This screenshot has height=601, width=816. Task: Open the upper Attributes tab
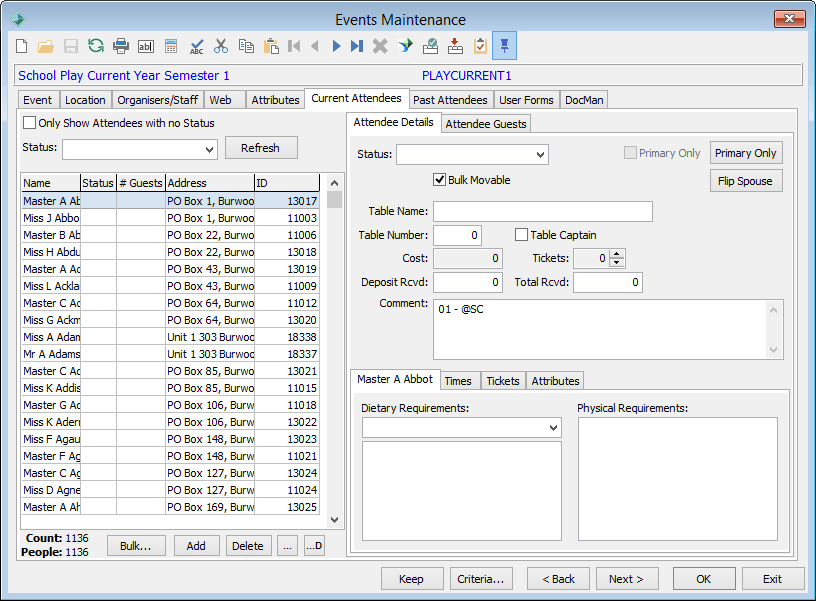tap(275, 100)
